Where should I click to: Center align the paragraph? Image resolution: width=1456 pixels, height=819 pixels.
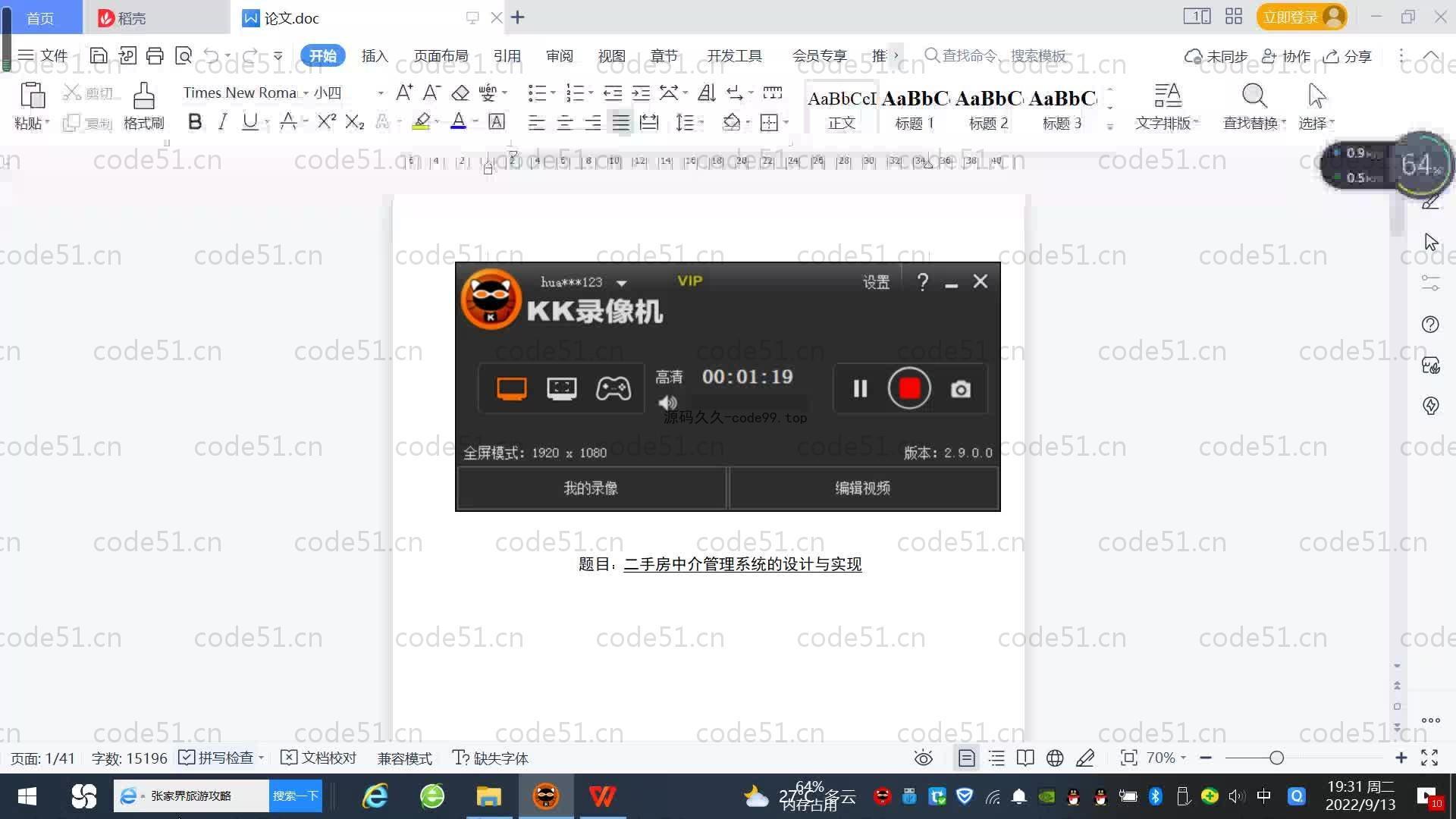[564, 122]
